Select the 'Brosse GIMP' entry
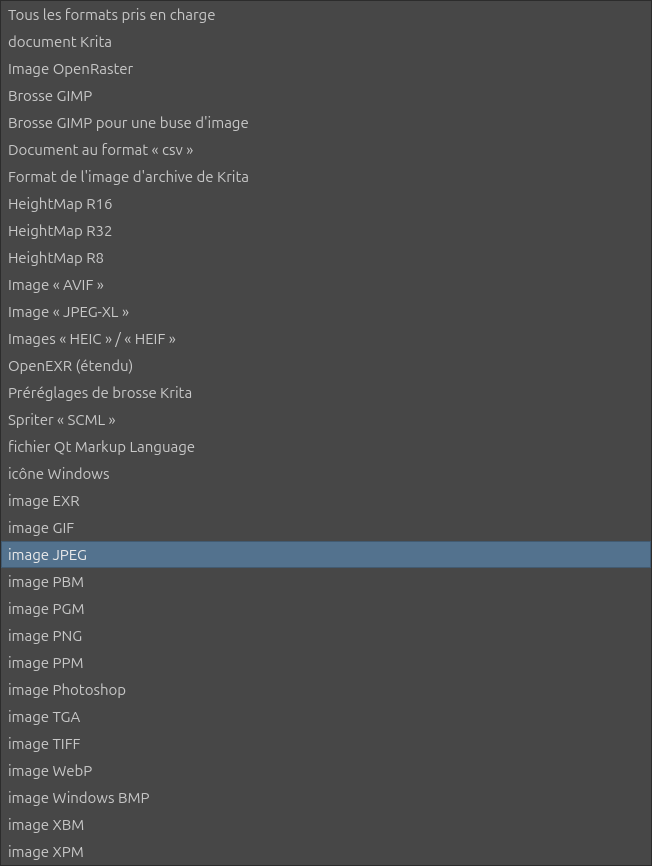652x866 pixels. pos(326,96)
